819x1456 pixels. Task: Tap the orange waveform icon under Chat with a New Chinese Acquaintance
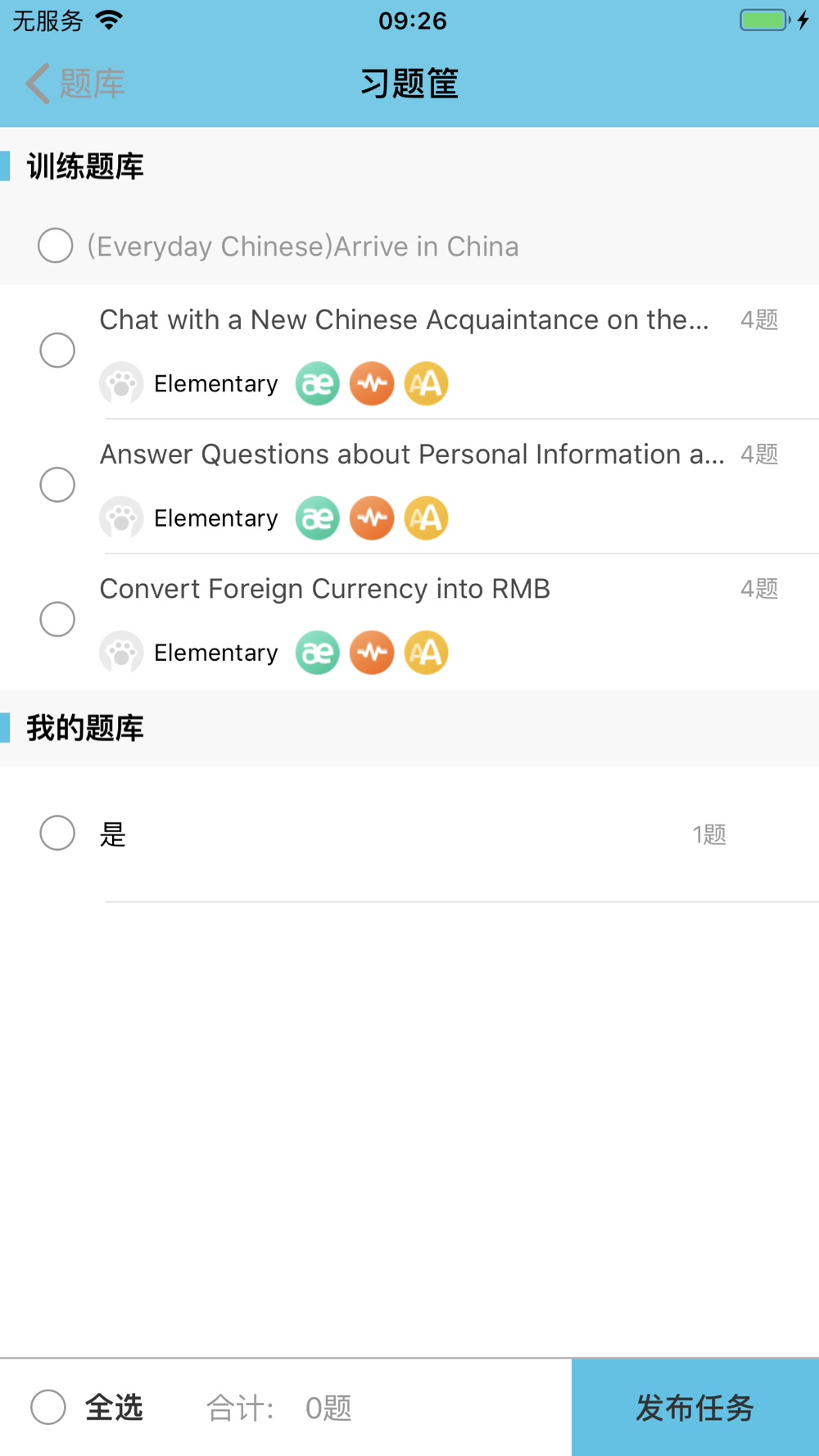pos(372,383)
